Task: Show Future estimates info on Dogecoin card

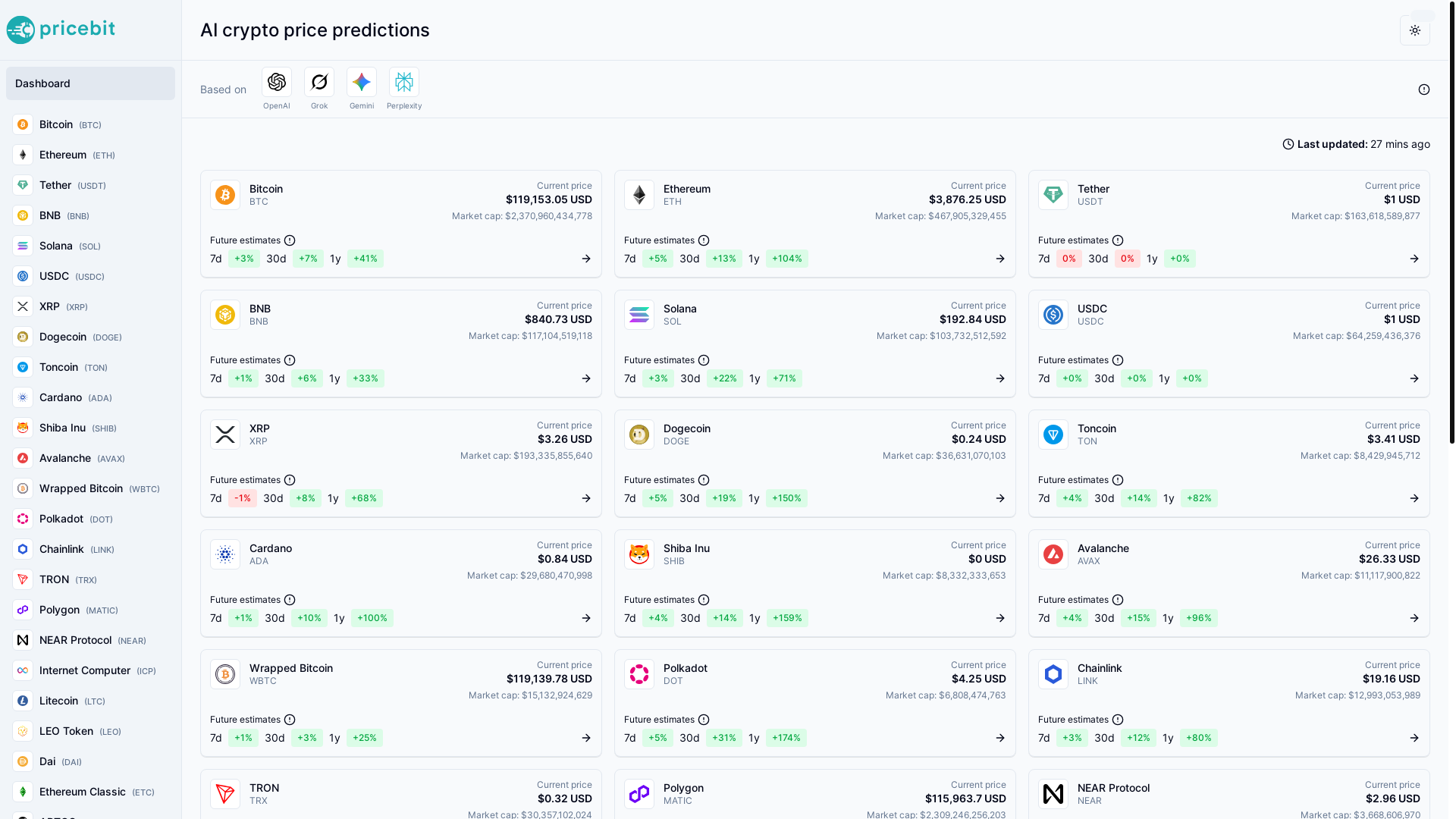Action: pos(704,480)
